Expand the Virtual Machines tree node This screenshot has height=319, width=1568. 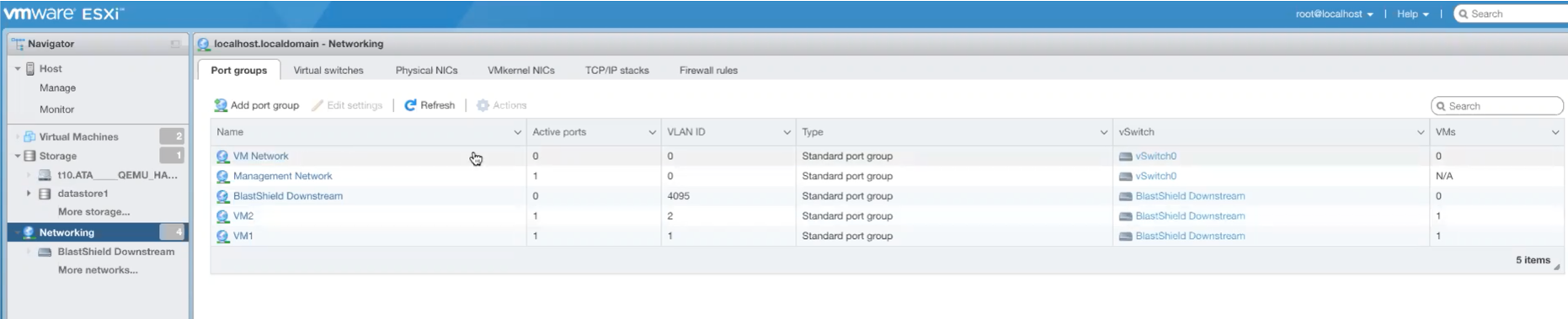click(x=17, y=136)
